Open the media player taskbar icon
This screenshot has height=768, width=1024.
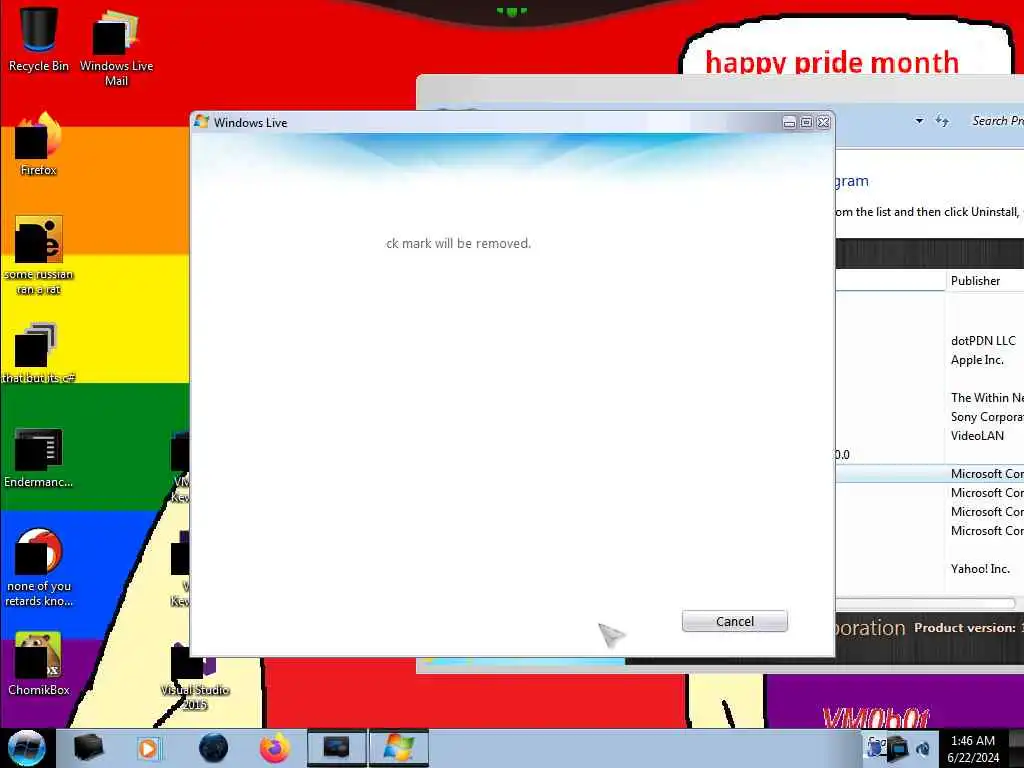coord(148,748)
